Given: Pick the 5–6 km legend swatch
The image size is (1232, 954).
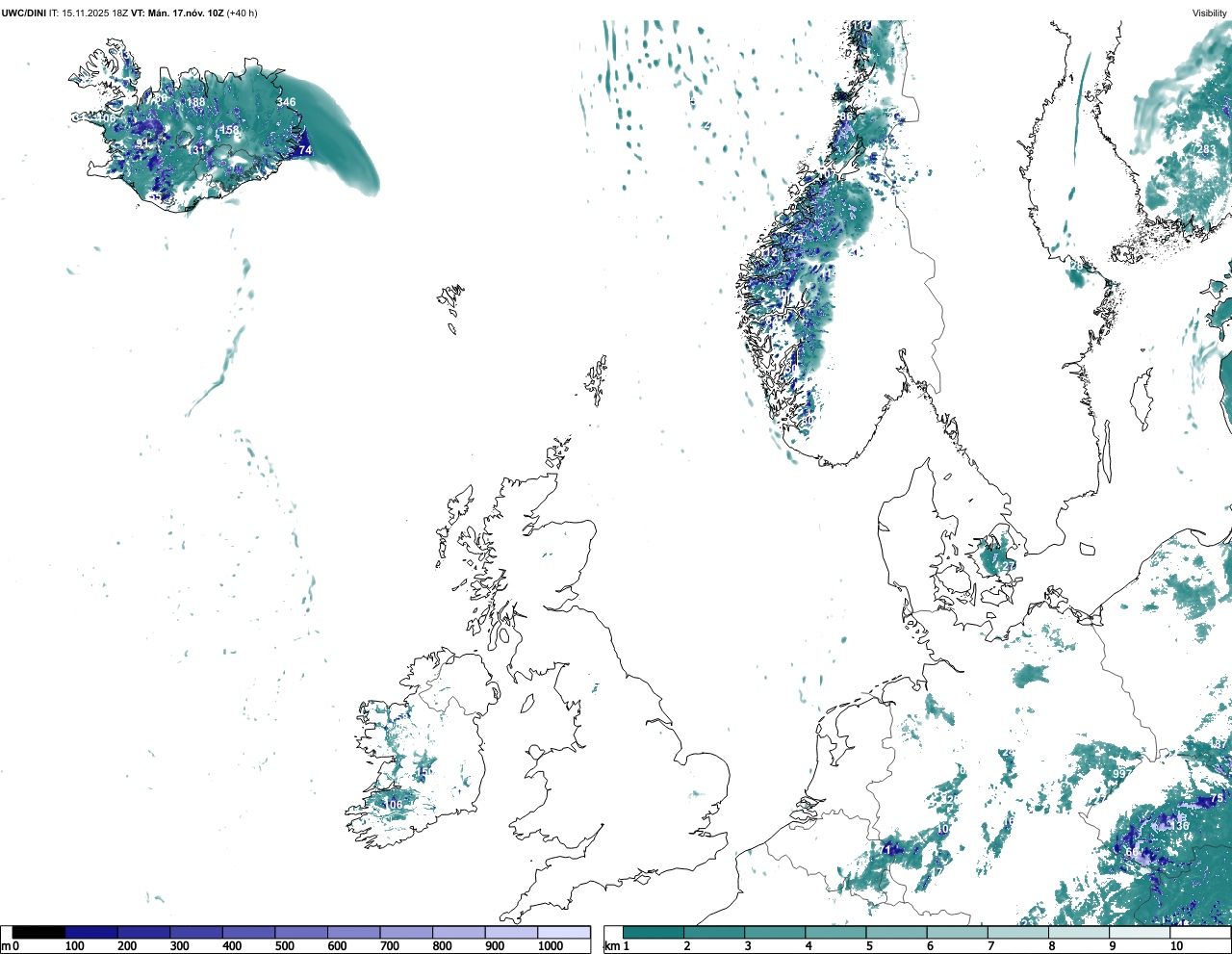Looking at the screenshot, I should [x=896, y=932].
